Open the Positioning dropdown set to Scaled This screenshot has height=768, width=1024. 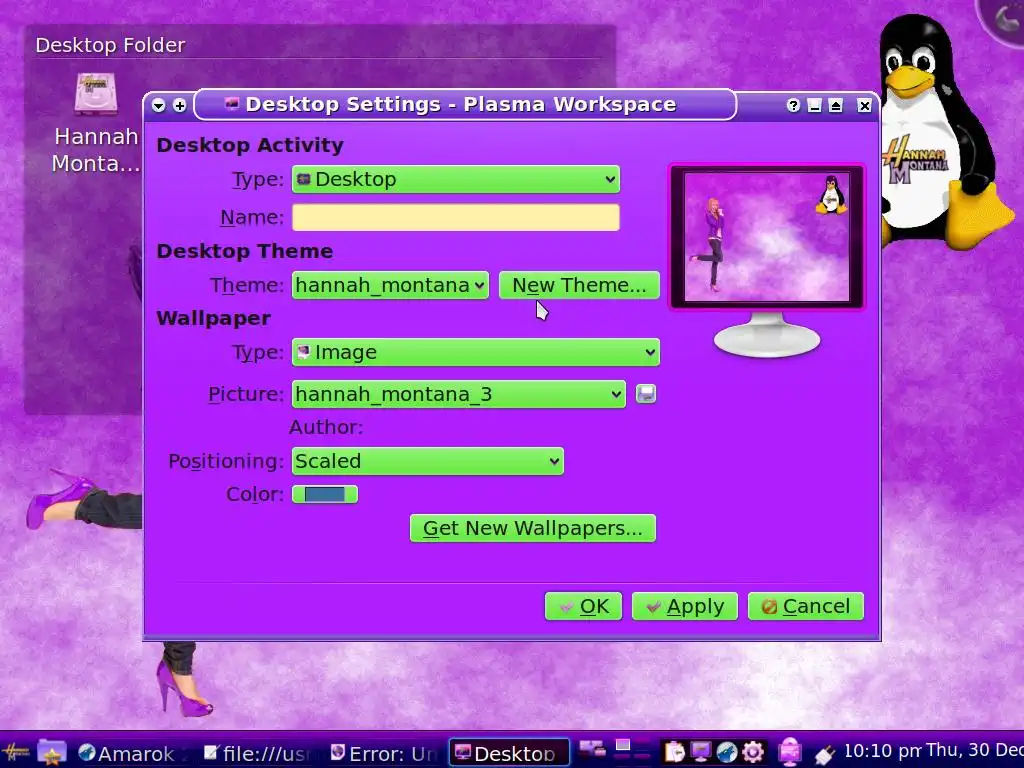pyautogui.click(x=428, y=461)
